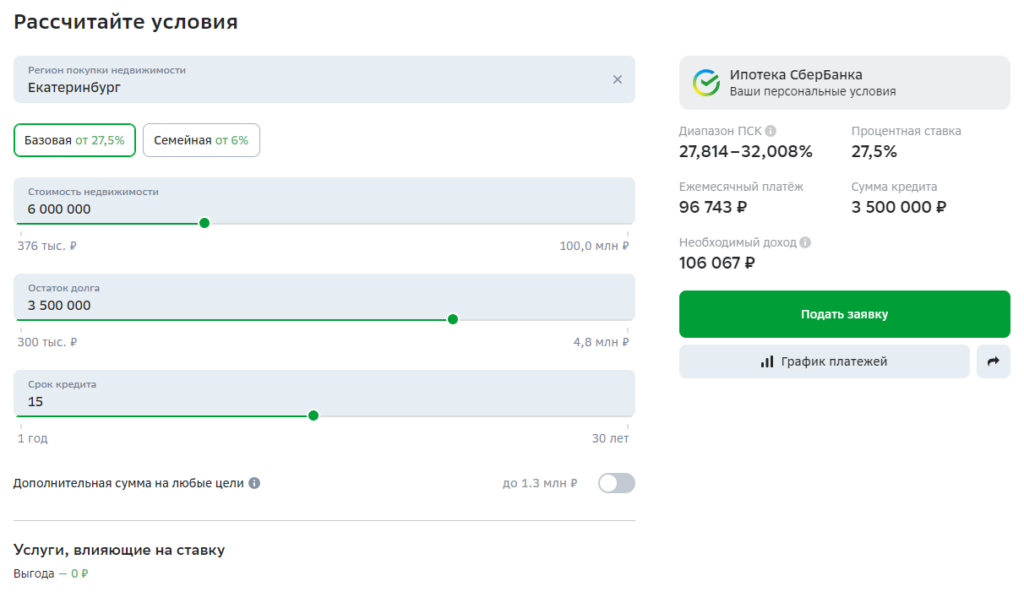Click the Остаток долга input field

300,305
